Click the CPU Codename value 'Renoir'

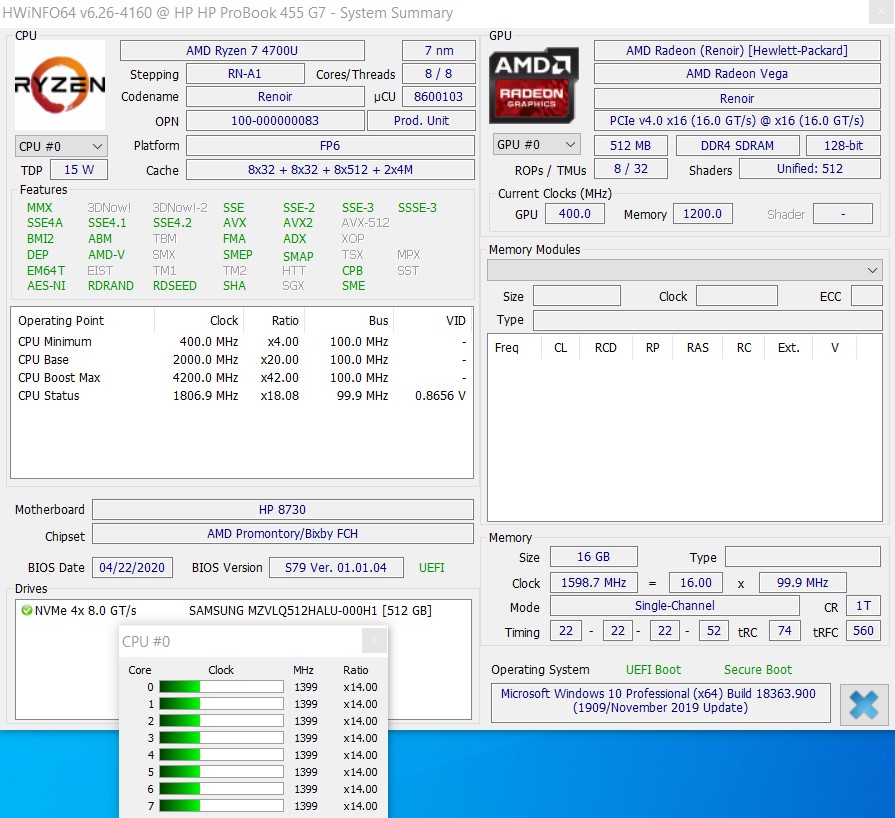(x=275, y=96)
